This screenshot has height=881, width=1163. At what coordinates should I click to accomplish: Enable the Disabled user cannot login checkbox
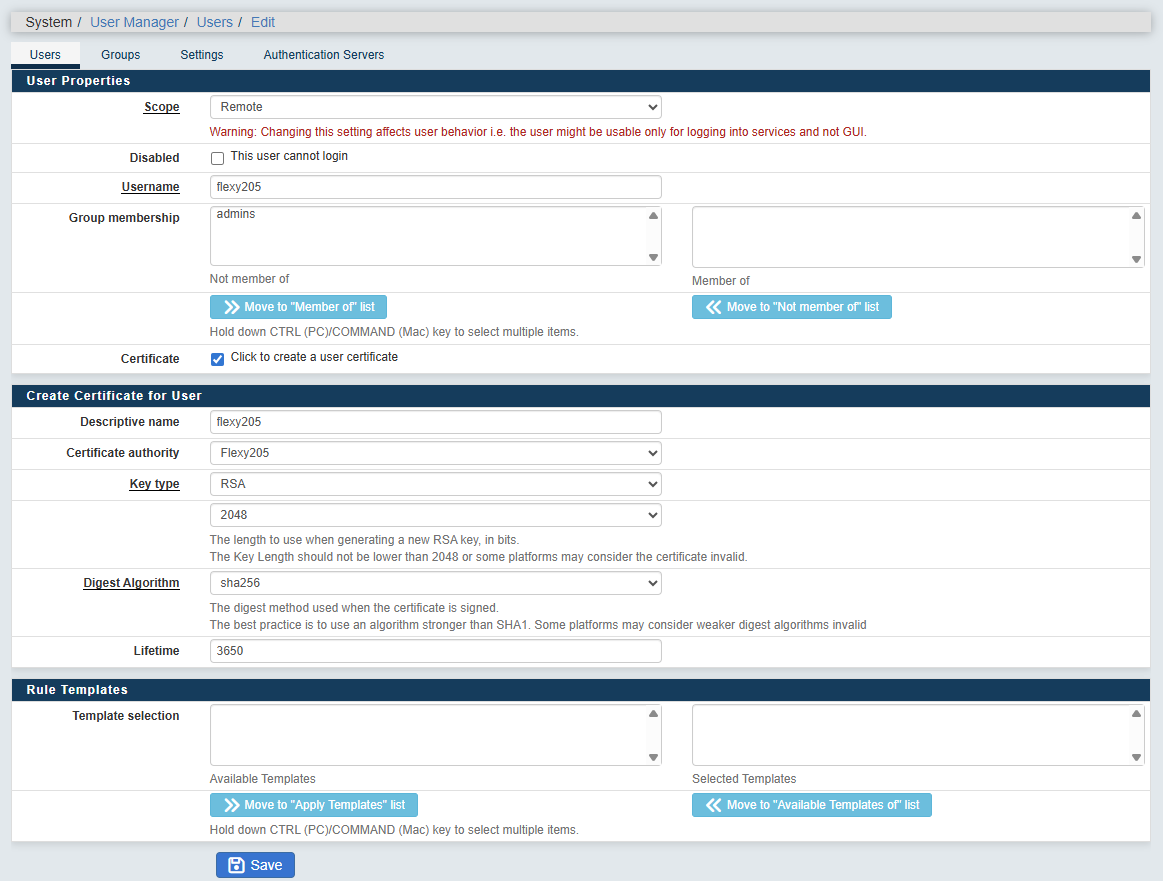point(217,158)
